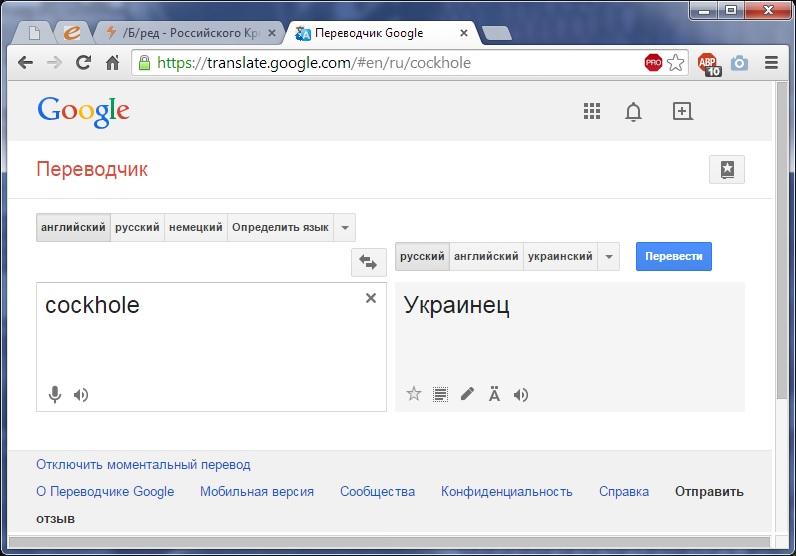
Task: Select английский as source language
Action: tap(73, 227)
